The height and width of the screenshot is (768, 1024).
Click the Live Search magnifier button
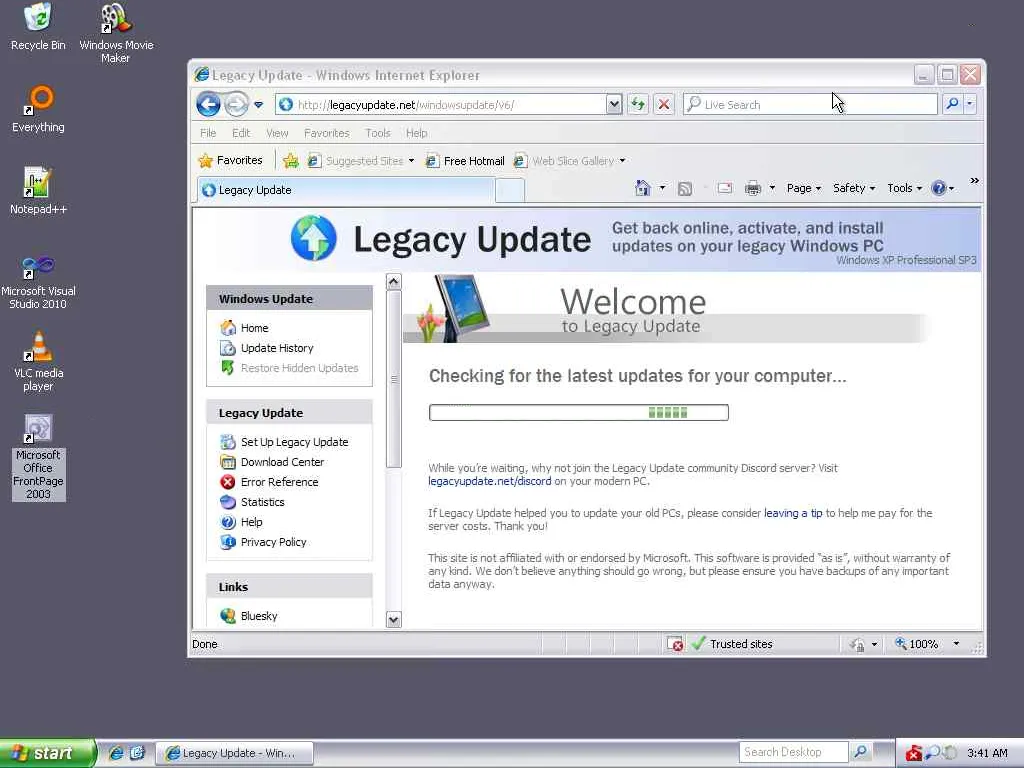952,104
